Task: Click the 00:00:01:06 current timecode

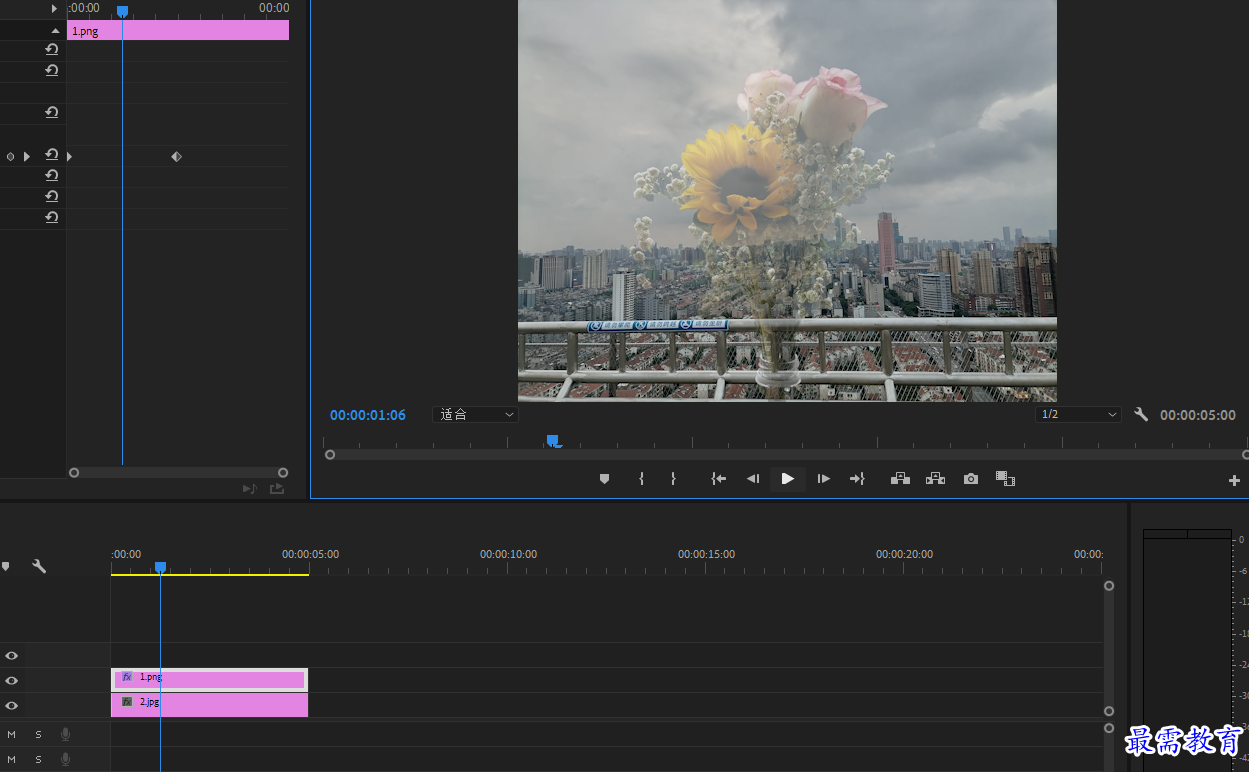Action: click(x=368, y=415)
